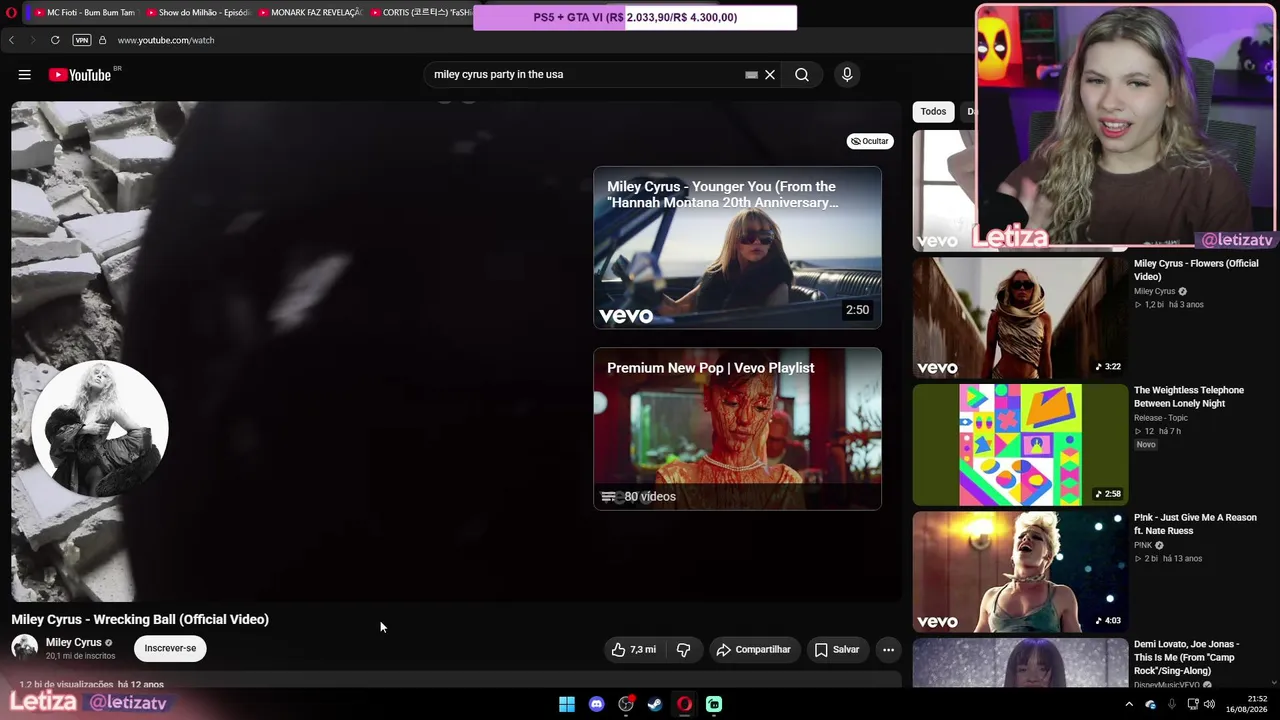Play suggested Younger You end-screen video
Screen dimensions: 1280x720
click(737, 248)
